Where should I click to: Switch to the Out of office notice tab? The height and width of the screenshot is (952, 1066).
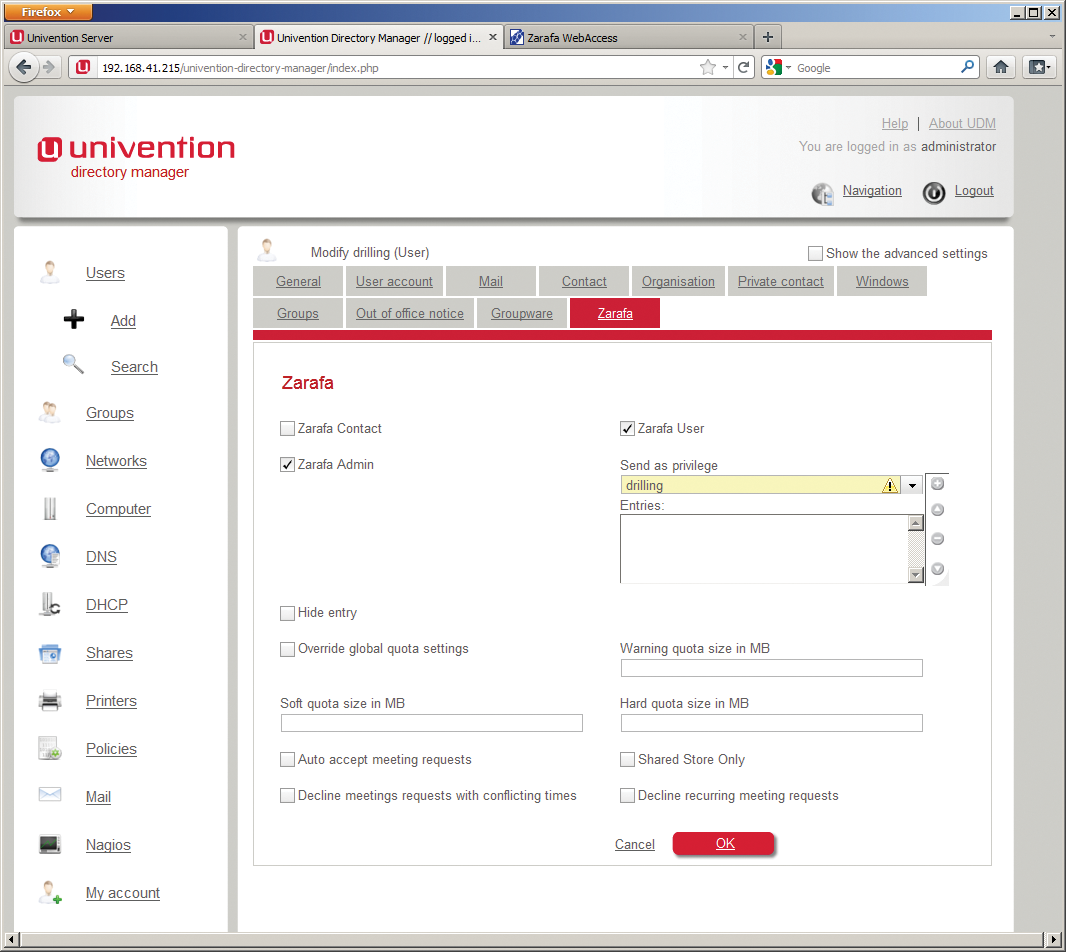(x=409, y=313)
